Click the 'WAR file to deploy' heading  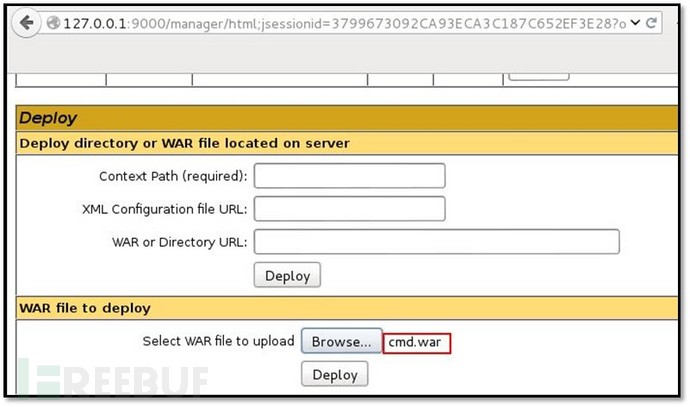pyautogui.click(x=85, y=308)
